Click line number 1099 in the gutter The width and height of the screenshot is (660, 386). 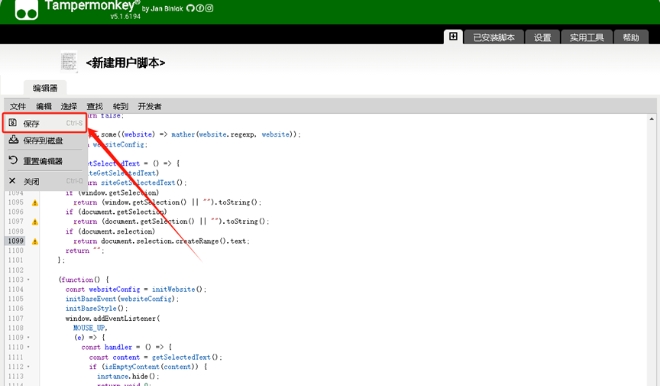coord(16,241)
